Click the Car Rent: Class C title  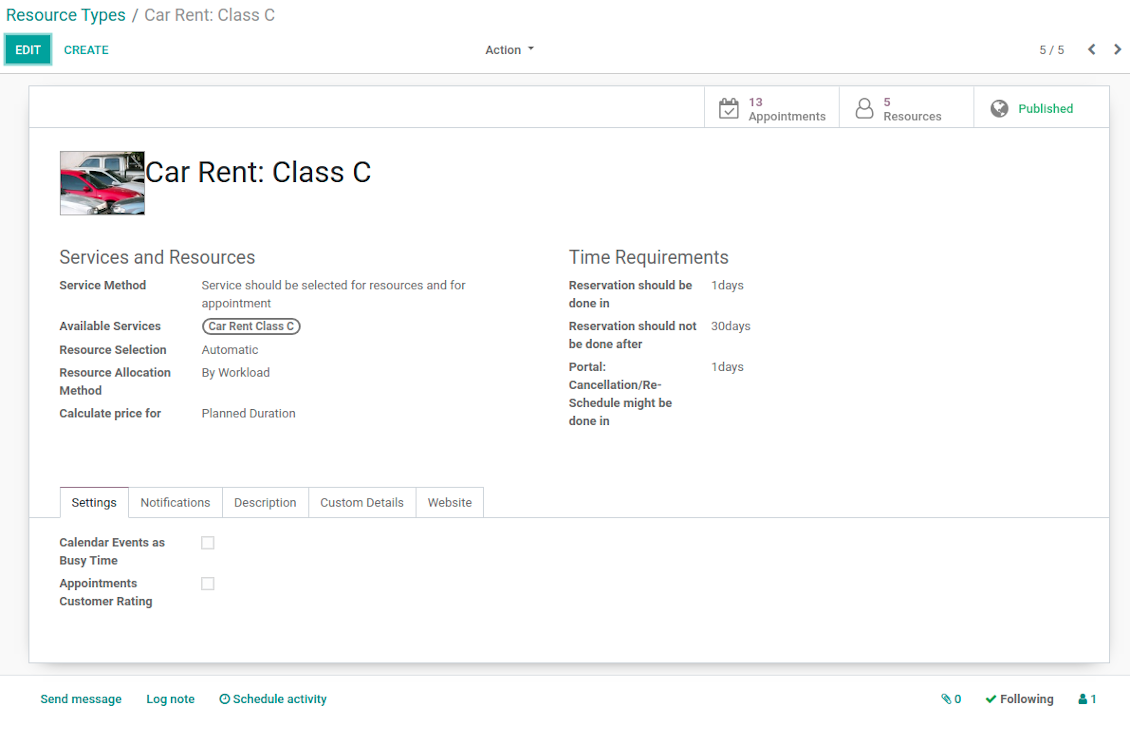coord(258,172)
